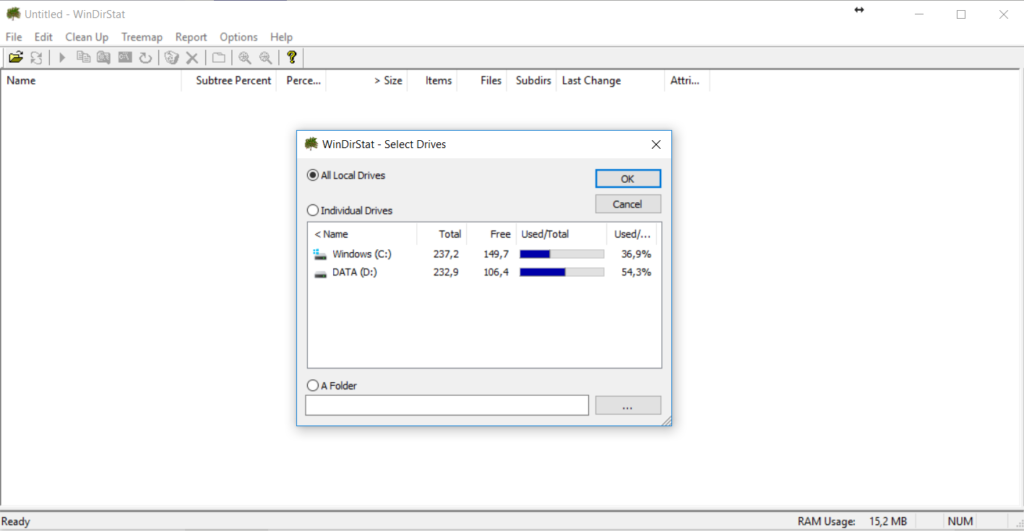Click the Refresh Selected toolbar icon

[x=145, y=57]
